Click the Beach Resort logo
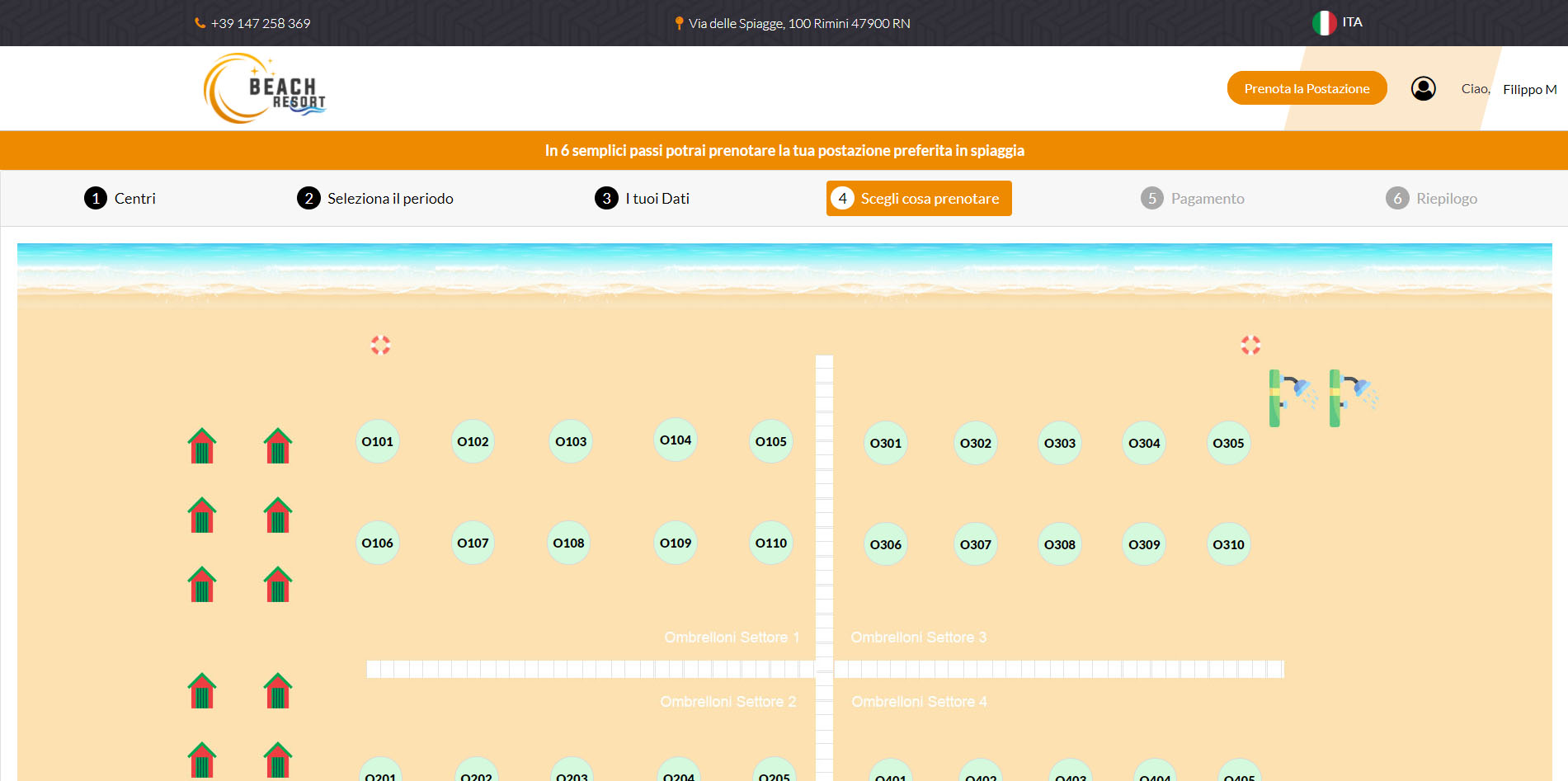The height and width of the screenshot is (781, 1568). click(264, 89)
